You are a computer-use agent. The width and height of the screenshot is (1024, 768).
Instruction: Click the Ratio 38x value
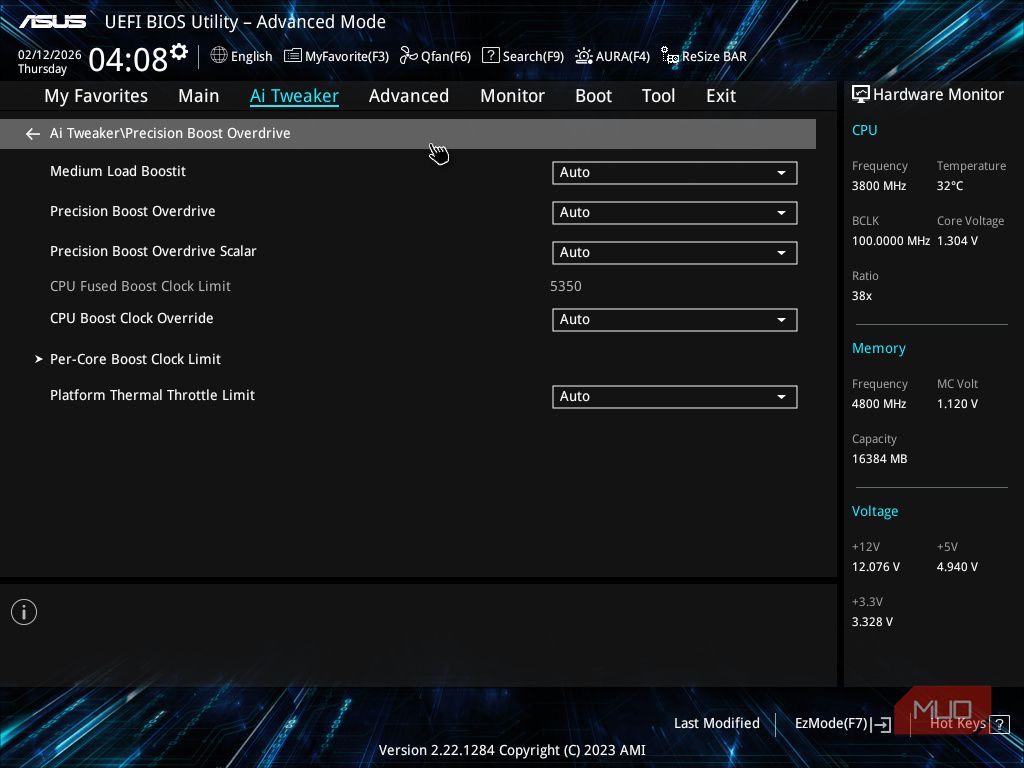[861, 296]
